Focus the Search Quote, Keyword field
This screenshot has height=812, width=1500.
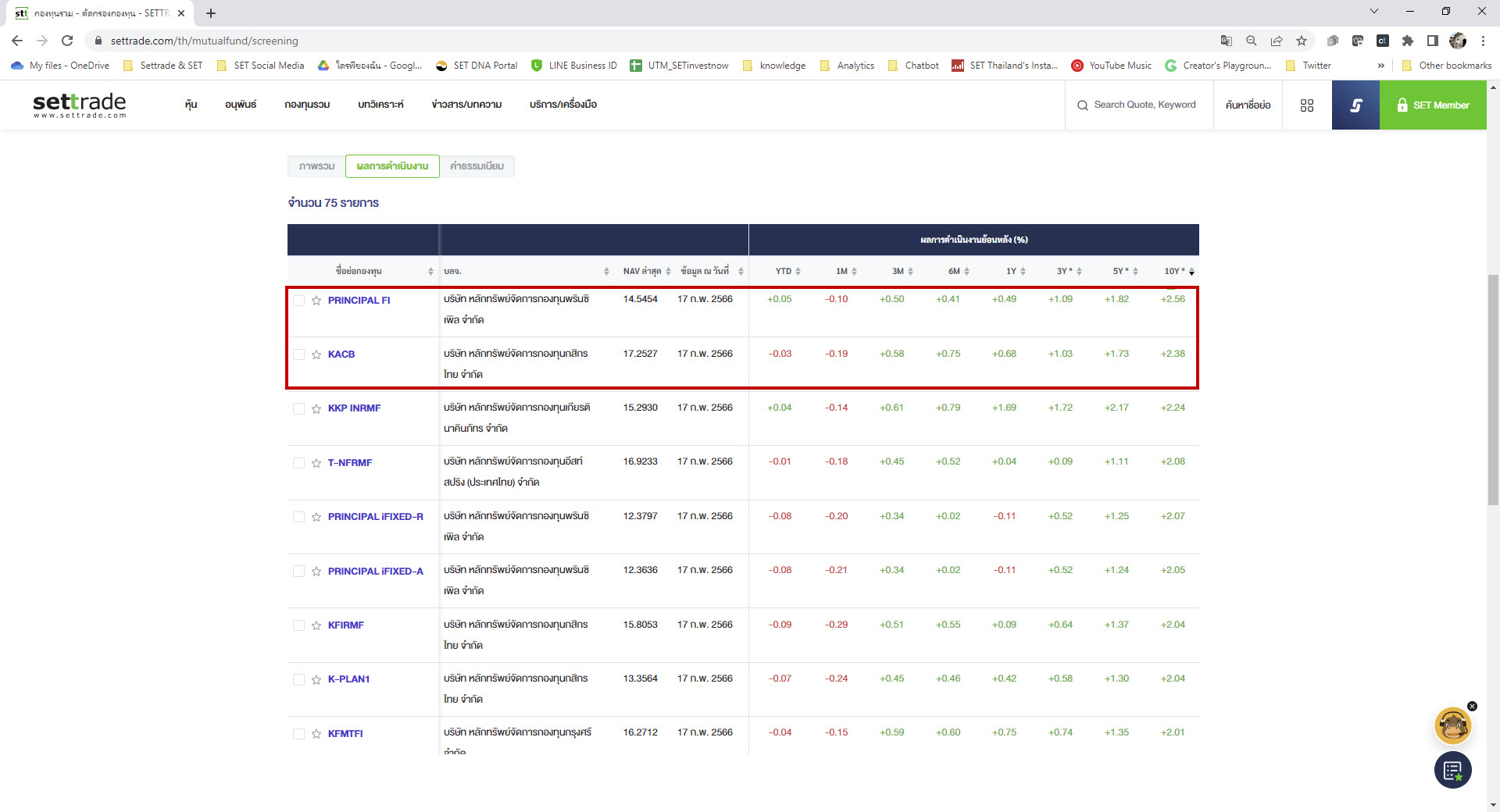[x=1144, y=105]
